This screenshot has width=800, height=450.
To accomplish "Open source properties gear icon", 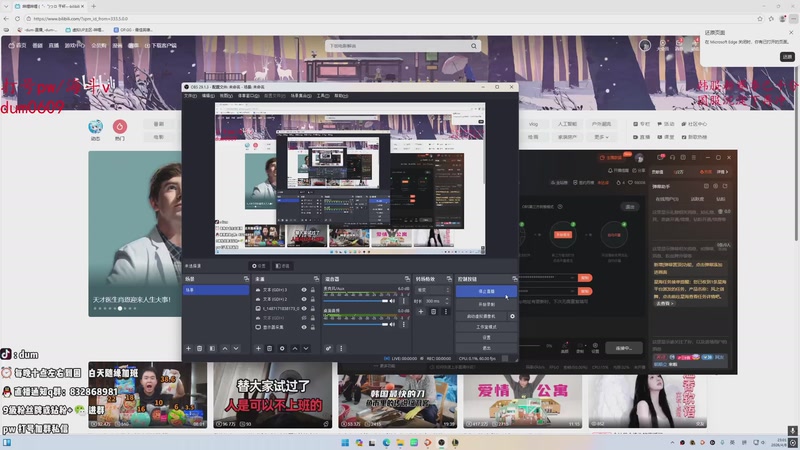I will click(282, 348).
